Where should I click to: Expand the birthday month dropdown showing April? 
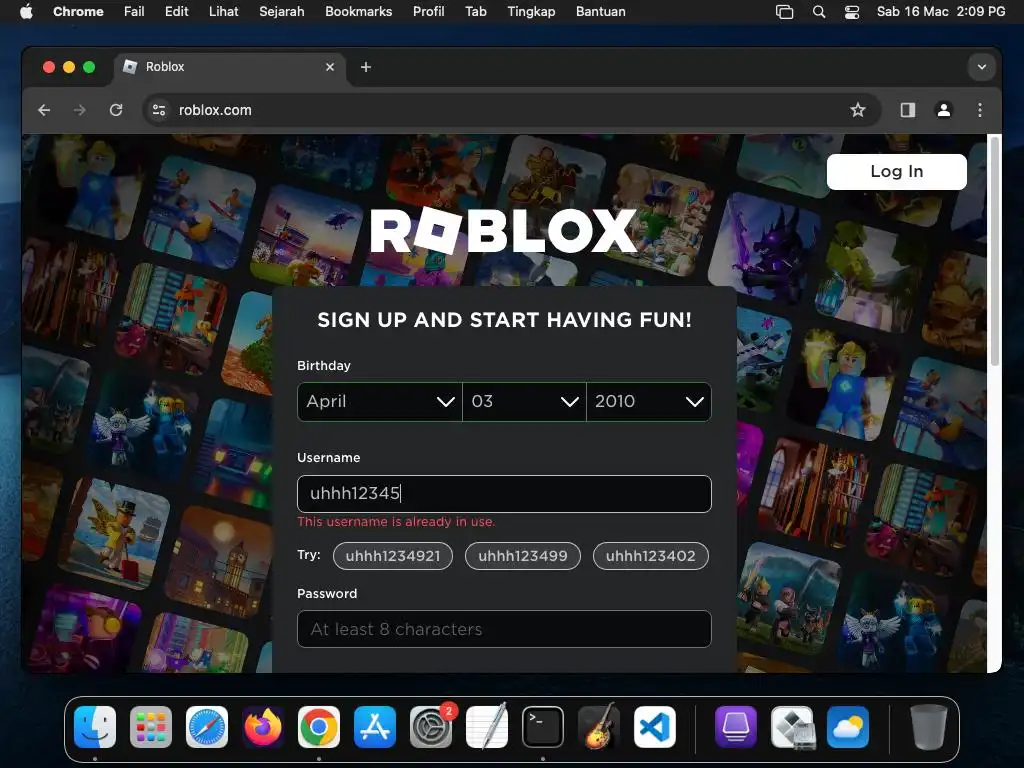click(x=379, y=402)
